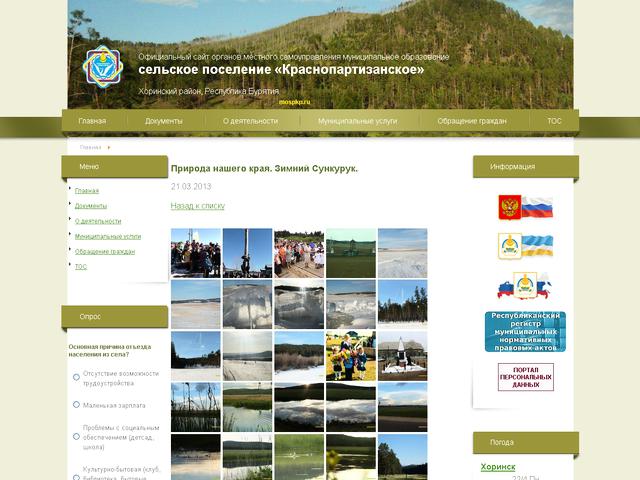
Task: Open the Russian Federation flag banner
Action: pos(525,208)
